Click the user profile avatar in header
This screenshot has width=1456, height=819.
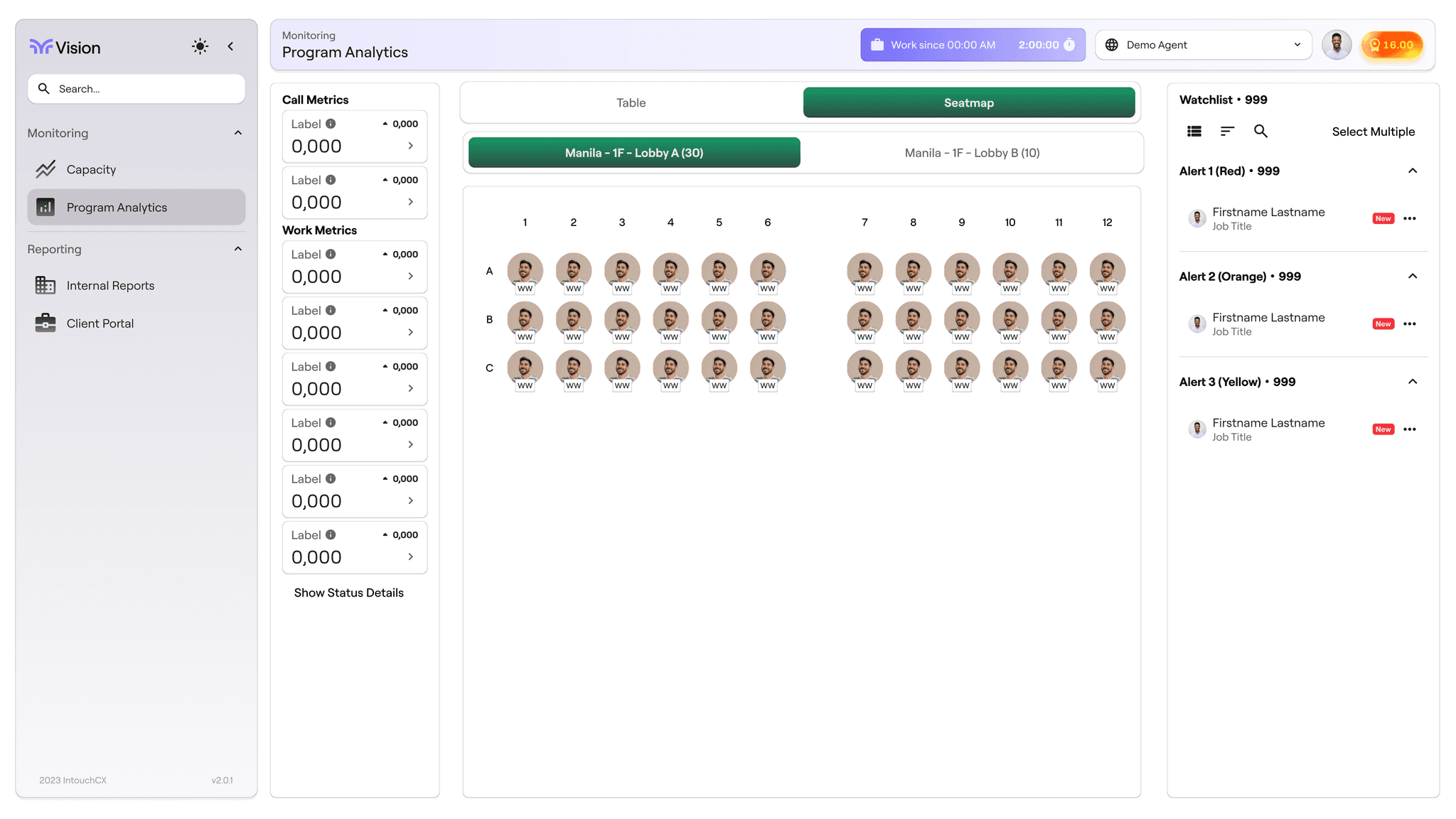(x=1337, y=45)
